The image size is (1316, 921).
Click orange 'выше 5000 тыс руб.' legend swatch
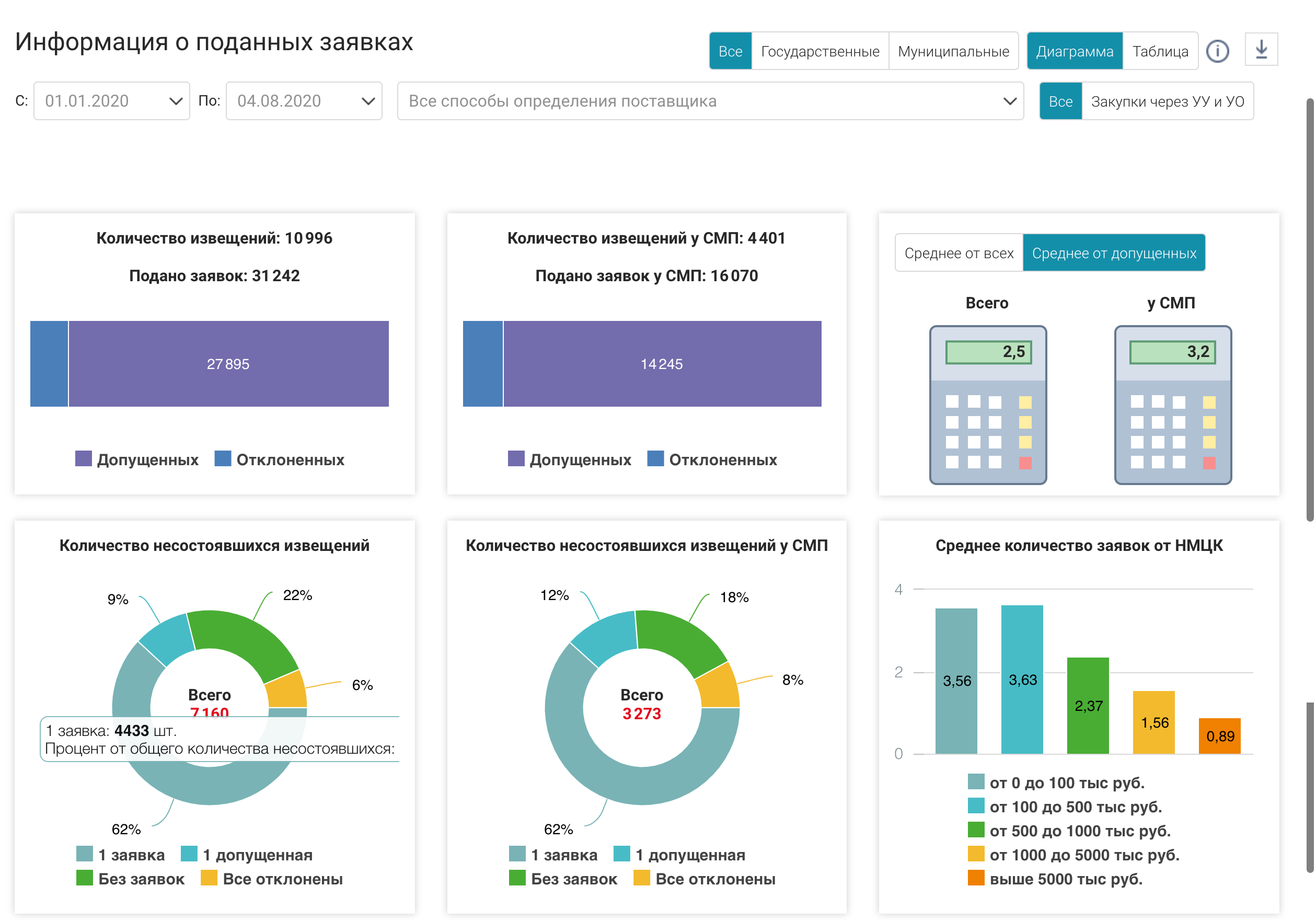click(x=976, y=878)
